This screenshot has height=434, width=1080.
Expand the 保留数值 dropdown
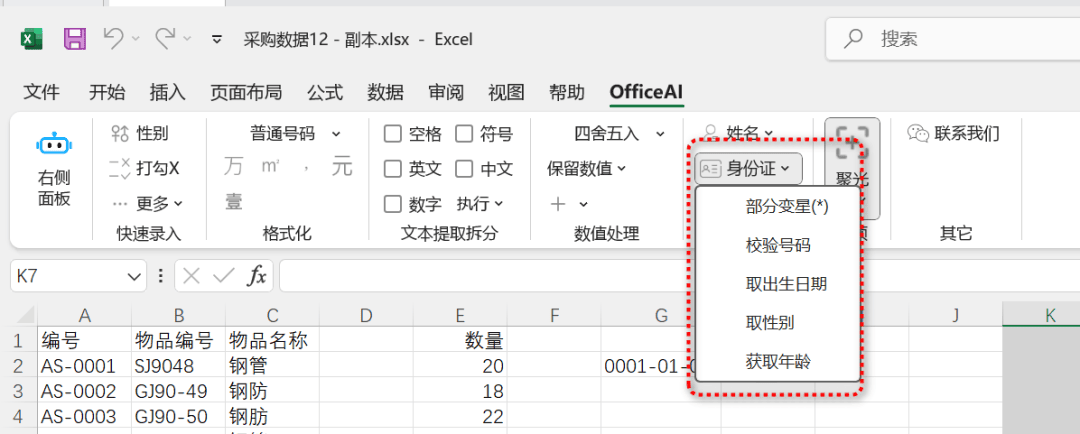coord(586,168)
